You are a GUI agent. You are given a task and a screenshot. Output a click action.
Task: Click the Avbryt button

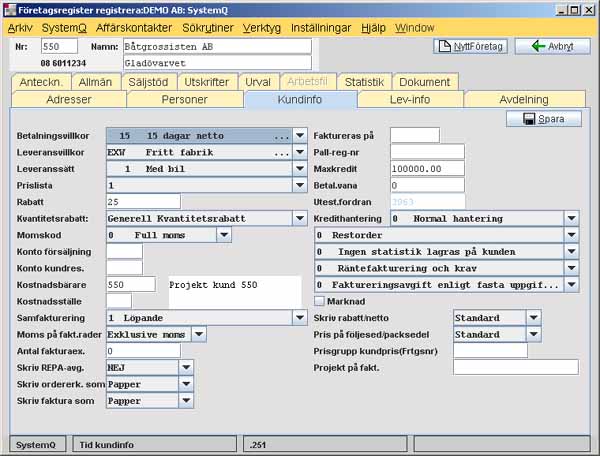(552, 46)
